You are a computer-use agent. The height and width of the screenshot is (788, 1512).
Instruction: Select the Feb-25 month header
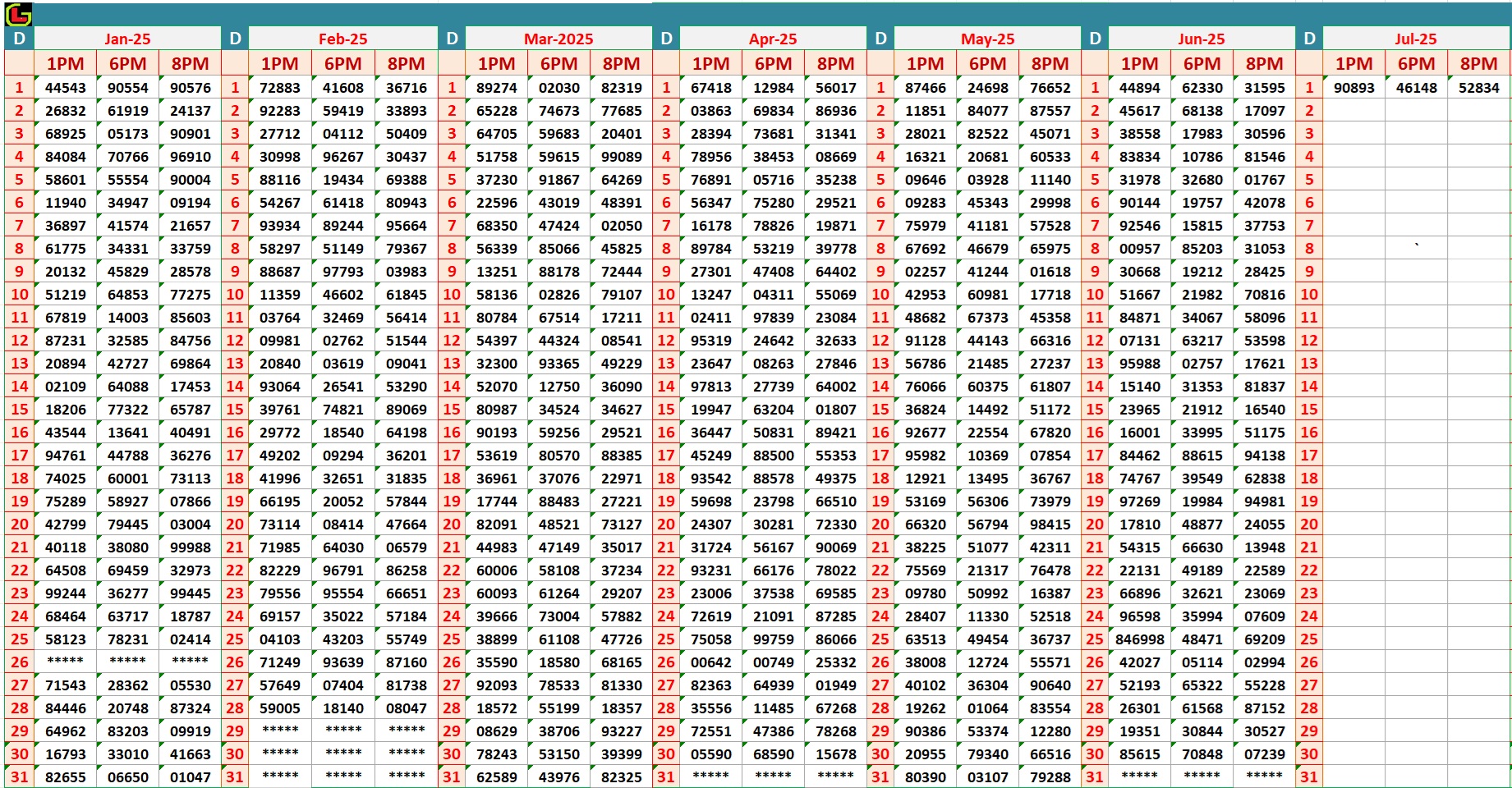pyautogui.click(x=344, y=38)
